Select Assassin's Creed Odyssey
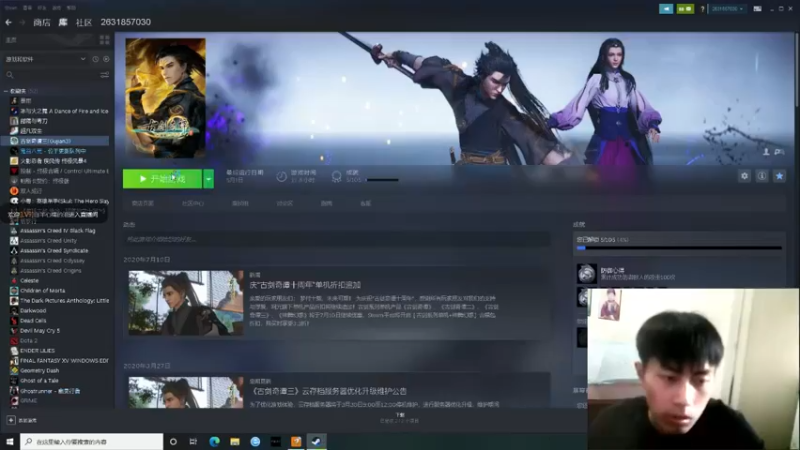The height and width of the screenshot is (450, 800). [x=52, y=261]
